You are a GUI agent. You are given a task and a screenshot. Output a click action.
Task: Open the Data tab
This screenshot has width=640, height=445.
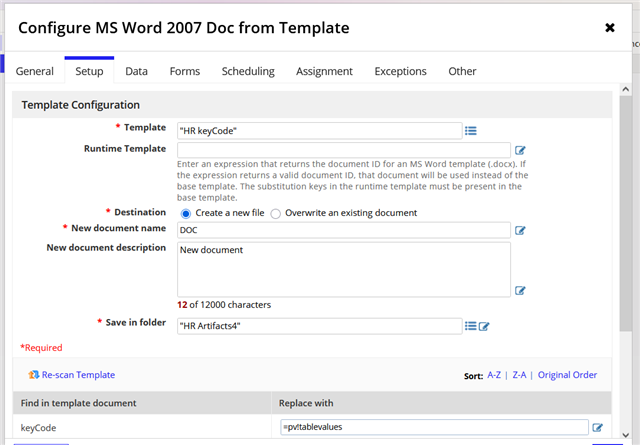(x=136, y=71)
